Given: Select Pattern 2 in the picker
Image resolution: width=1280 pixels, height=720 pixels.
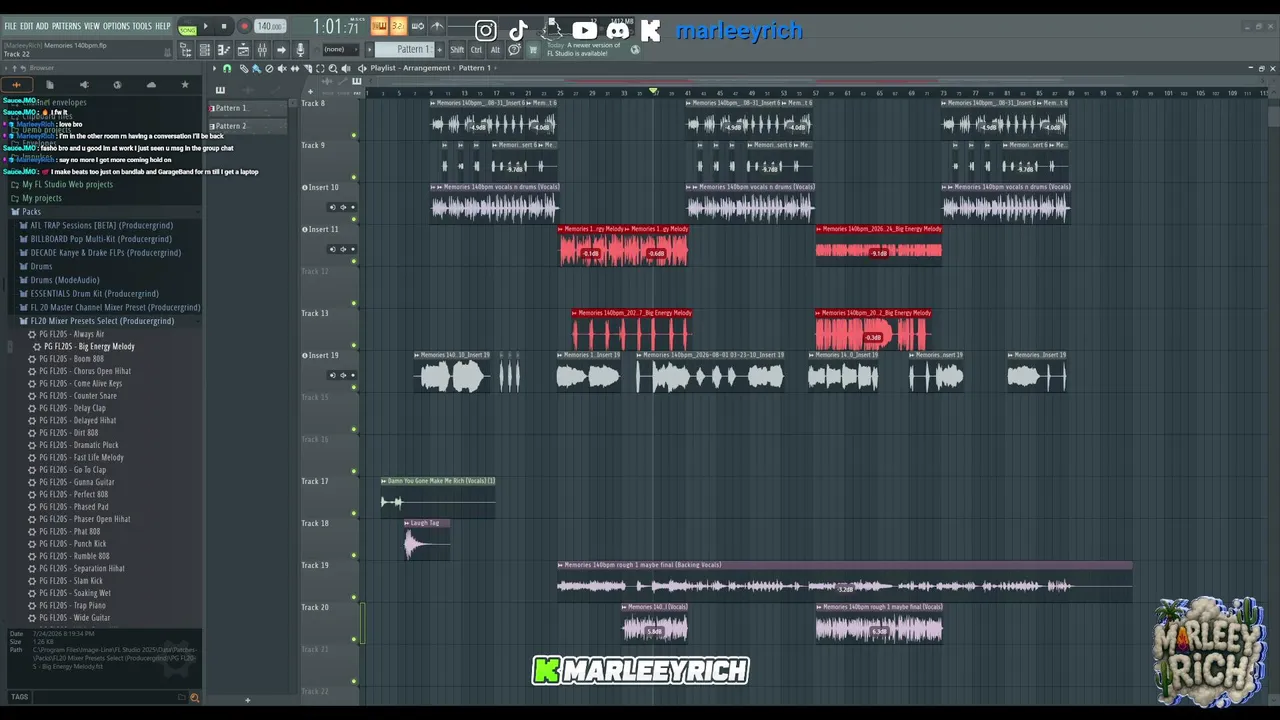Looking at the screenshot, I should 246,126.
